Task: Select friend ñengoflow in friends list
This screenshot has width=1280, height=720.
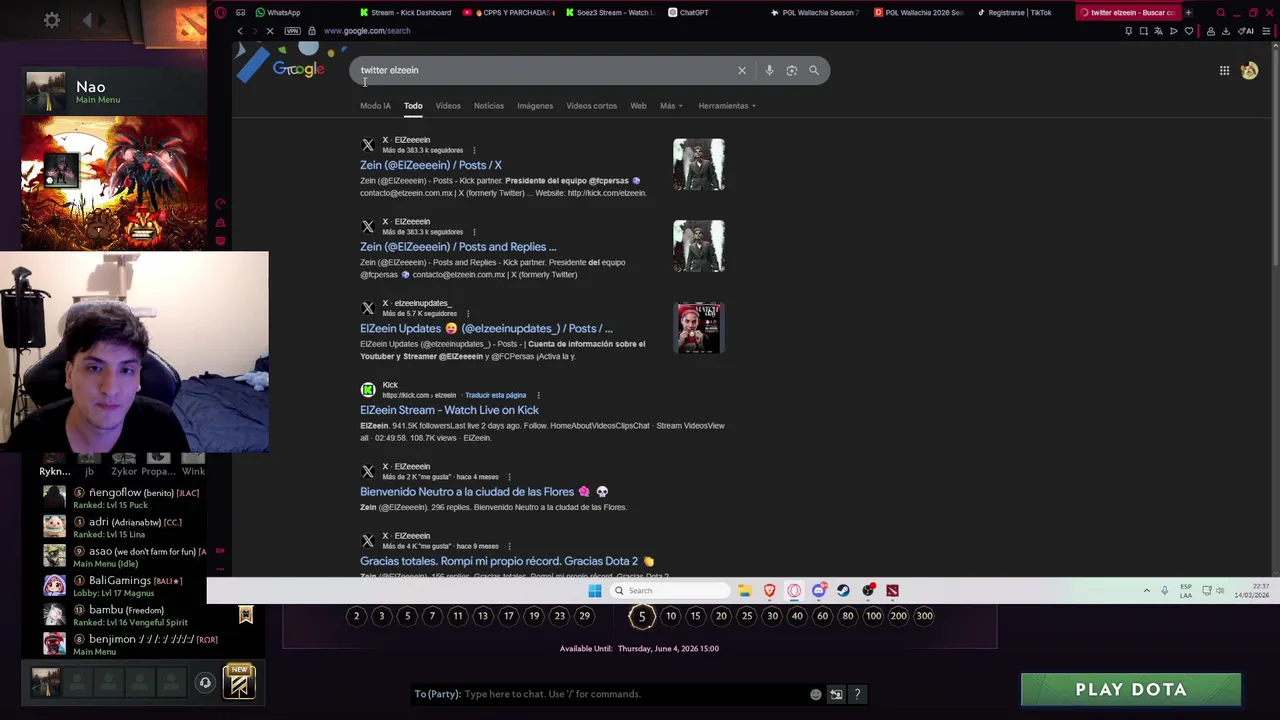Action: tap(125, 498)
